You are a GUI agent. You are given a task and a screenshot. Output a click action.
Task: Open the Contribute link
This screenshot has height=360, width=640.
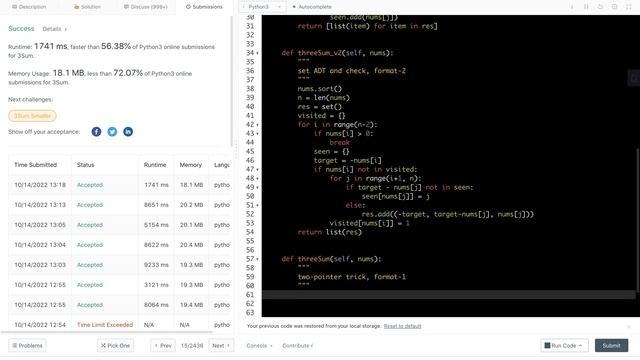298,346
